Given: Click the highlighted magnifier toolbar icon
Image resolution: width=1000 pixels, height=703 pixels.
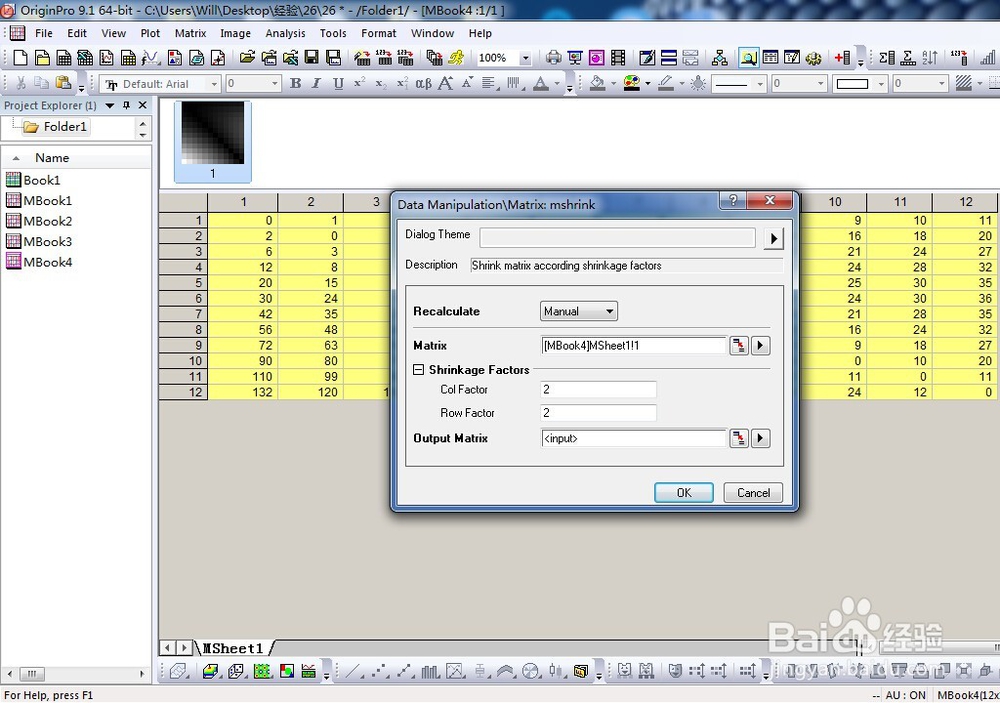Looking at the screenshot, I should (x=749, y=58).
